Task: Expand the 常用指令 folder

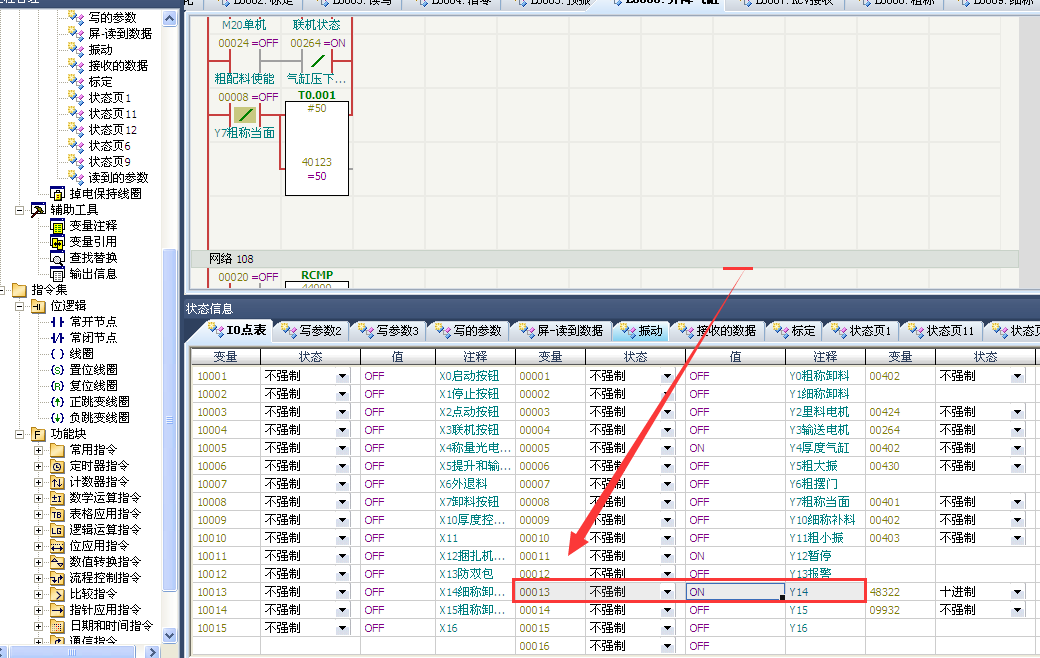Action: (x=38, y=450)
